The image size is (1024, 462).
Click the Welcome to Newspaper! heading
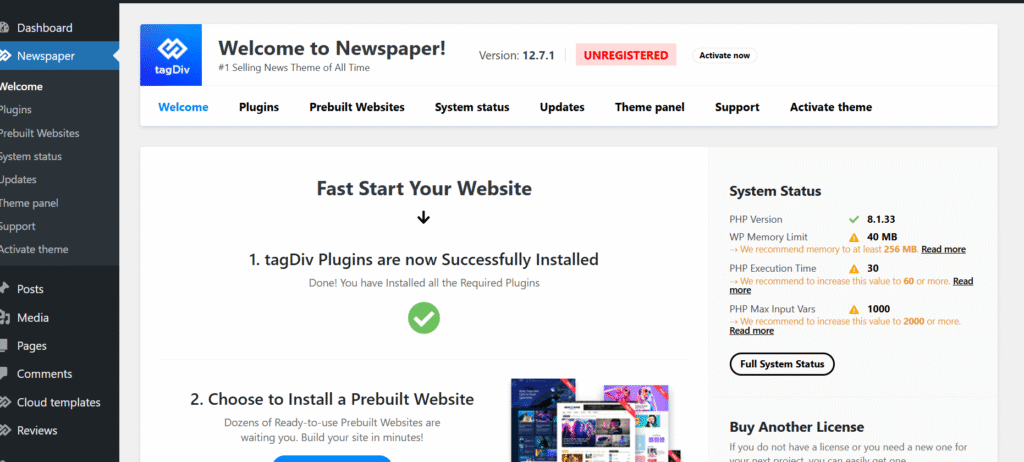(x=332, y=48)
